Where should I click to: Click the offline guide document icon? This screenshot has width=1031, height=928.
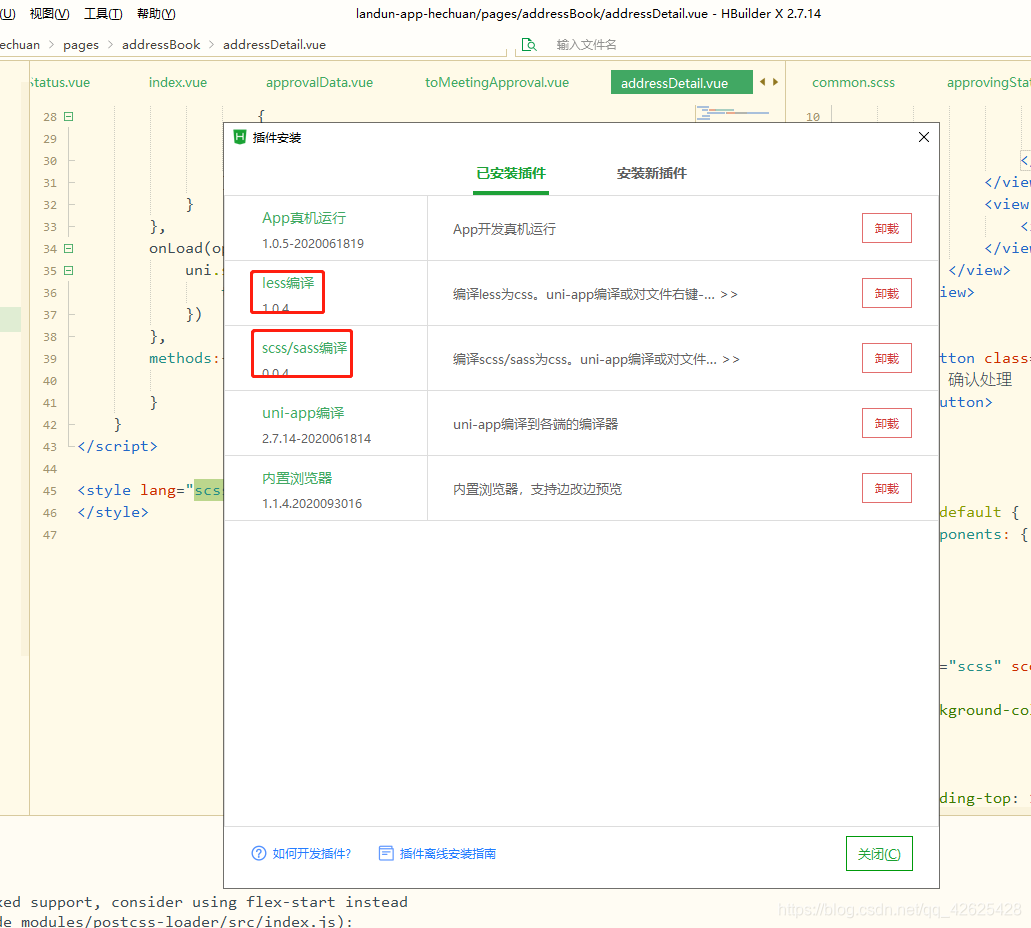pyautogui.click(x=386, y=853)
